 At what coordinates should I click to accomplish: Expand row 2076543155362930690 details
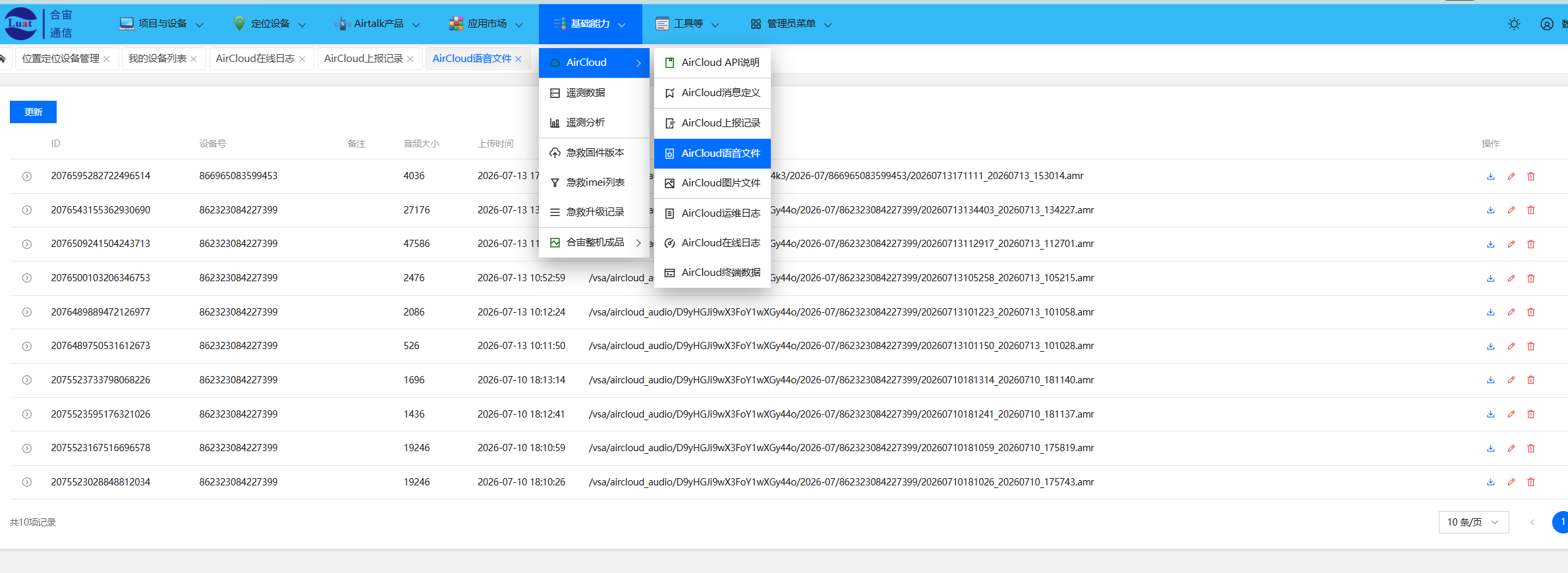click(27, 210)
